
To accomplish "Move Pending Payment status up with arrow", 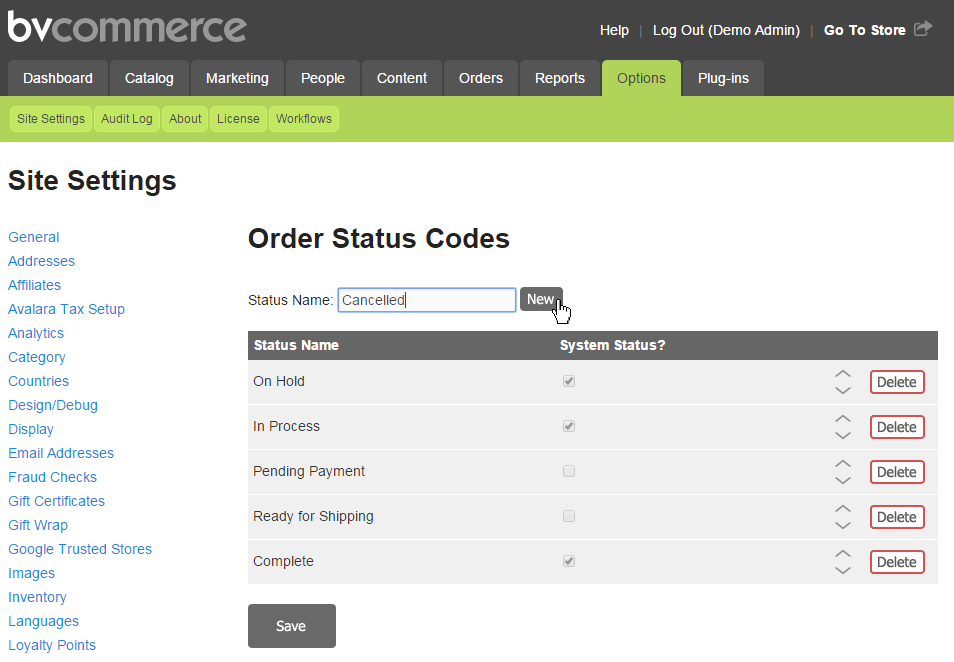I will [x=843, y=464].
